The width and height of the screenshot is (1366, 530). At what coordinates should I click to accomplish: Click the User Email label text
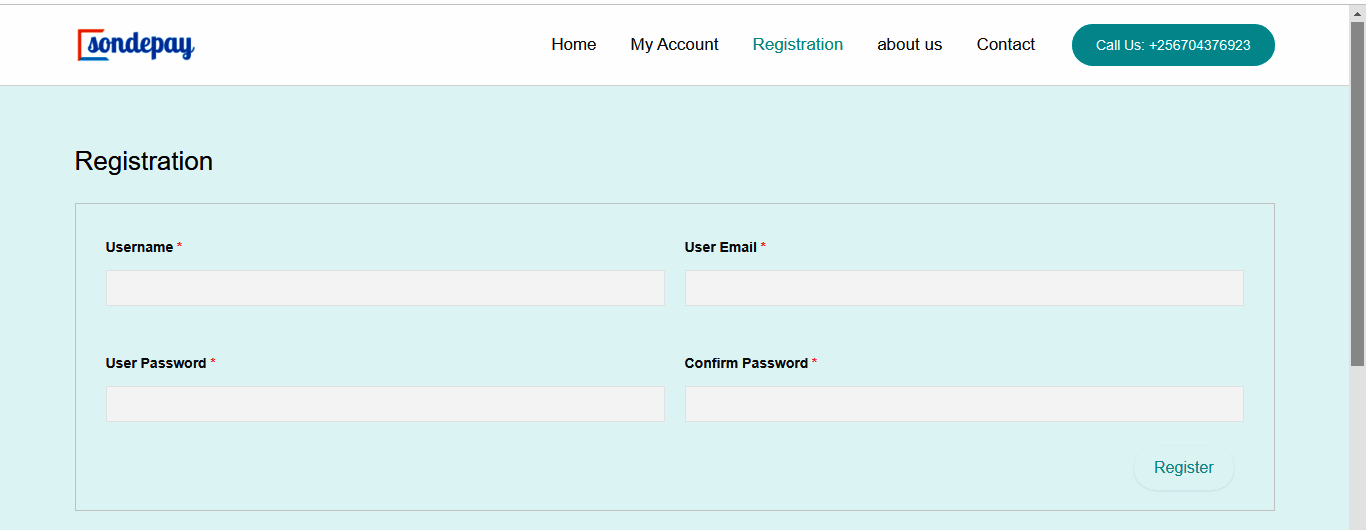720,247
